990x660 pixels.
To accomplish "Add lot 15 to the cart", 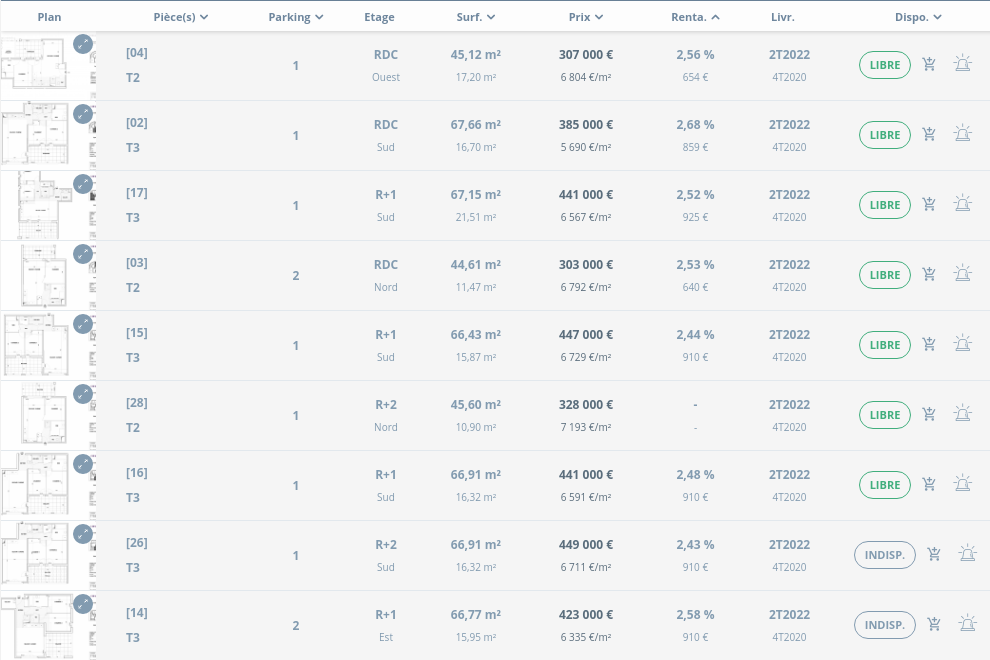I will point(929,345).
